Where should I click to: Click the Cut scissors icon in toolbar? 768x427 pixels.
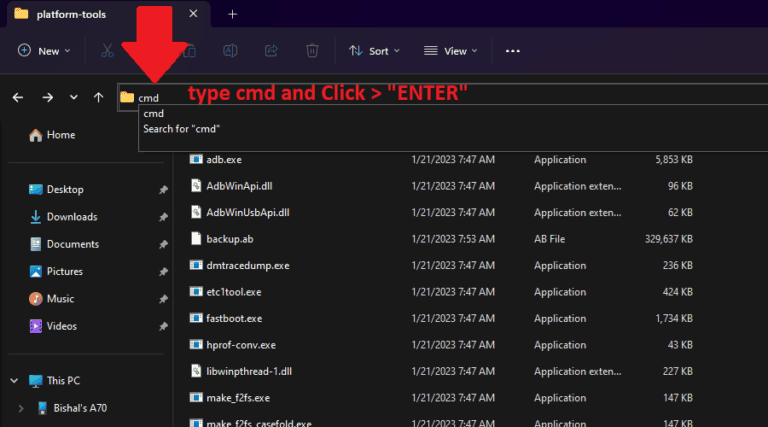(107, 50)
